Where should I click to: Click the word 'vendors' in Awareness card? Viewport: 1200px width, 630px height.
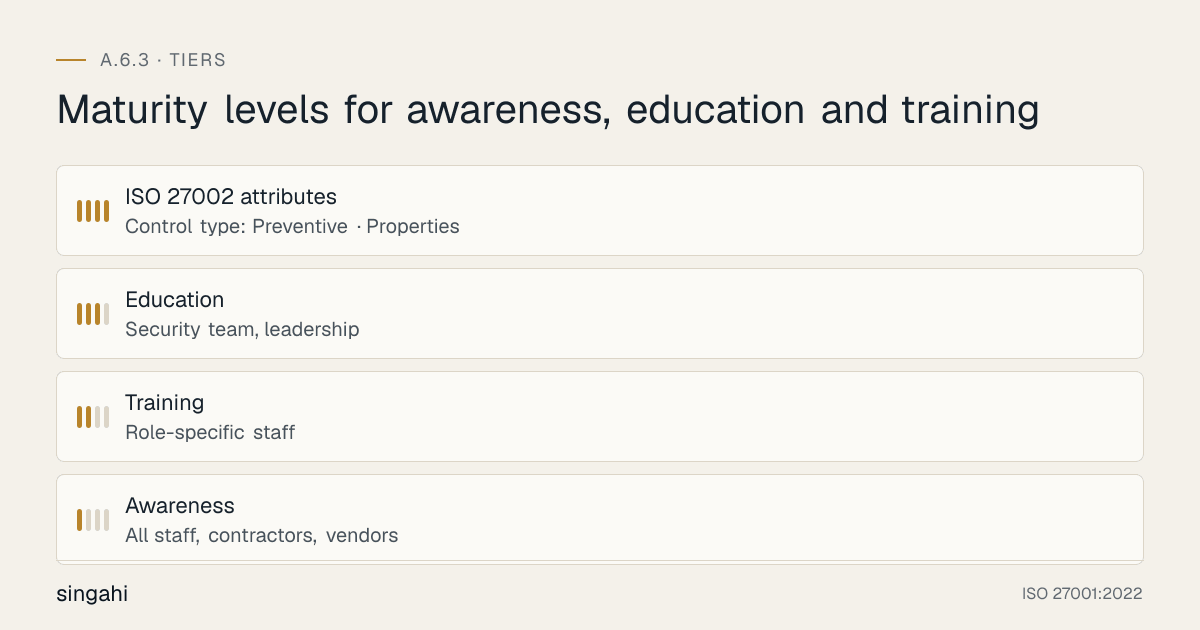point(362,536)
